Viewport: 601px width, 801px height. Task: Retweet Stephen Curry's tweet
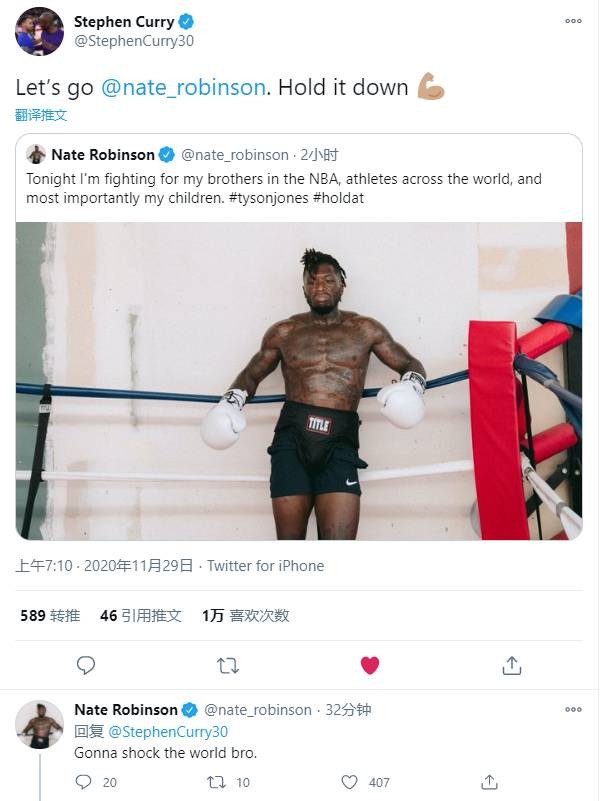pyautogui.click(x=228, y=665)
